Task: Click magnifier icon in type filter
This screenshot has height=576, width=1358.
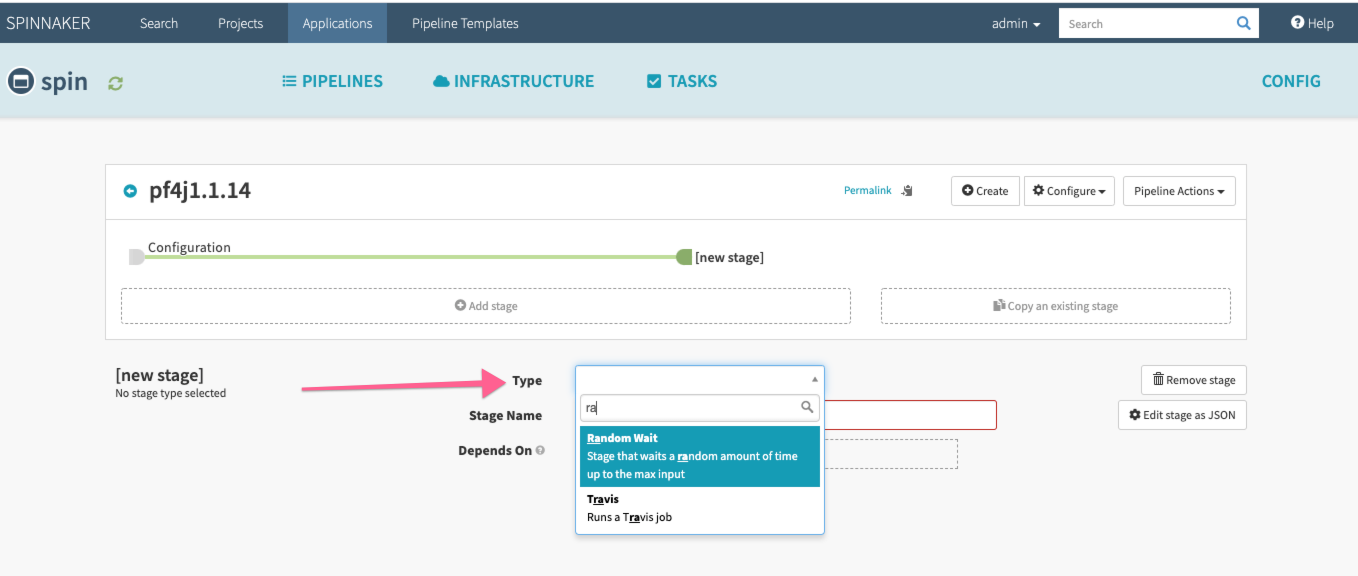Action: pyautogui.click(x=807, y=407)
